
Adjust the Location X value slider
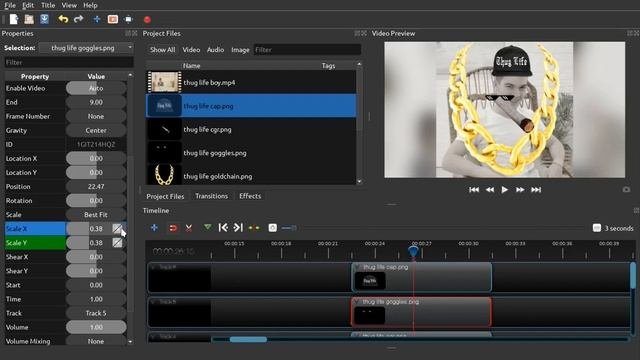click(x=96, y=158)
